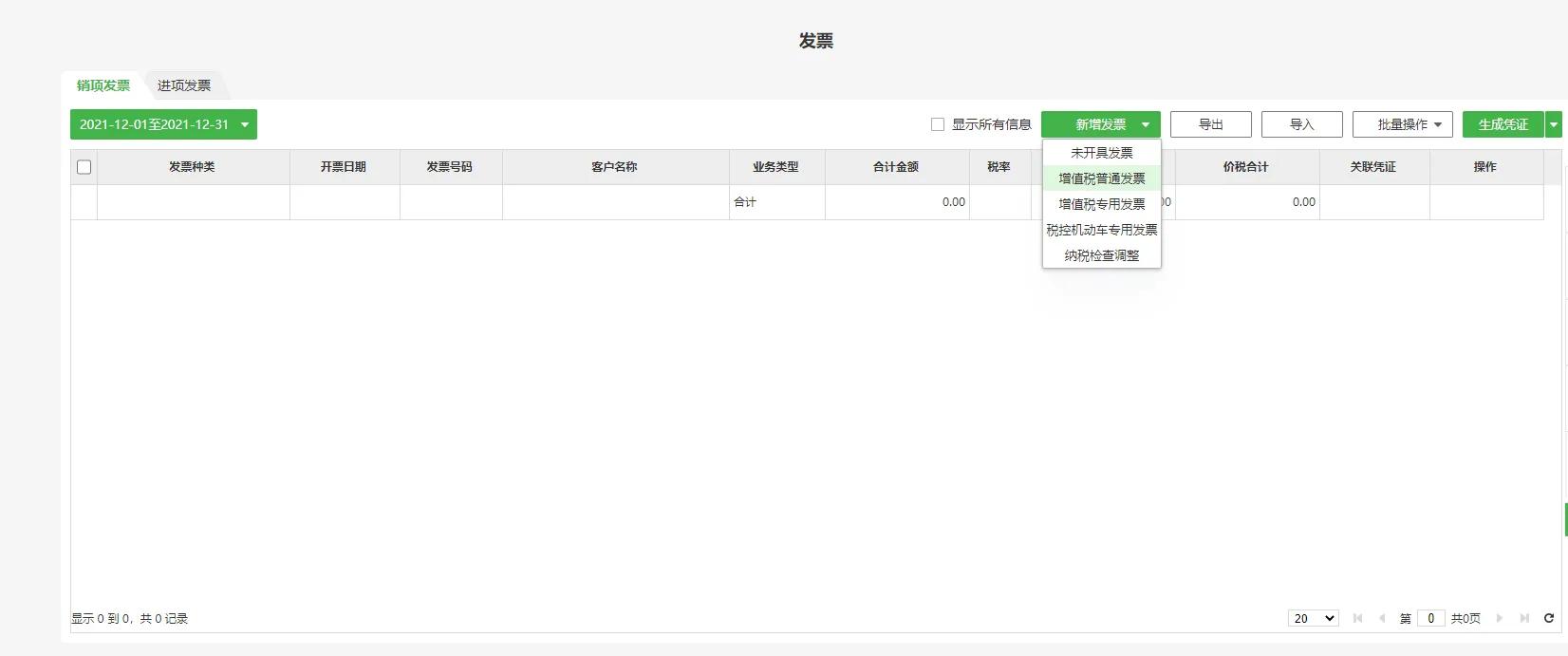Open the page size selector showing 20
Viewport: 1568px width, 656px height.
[1313, 618]
